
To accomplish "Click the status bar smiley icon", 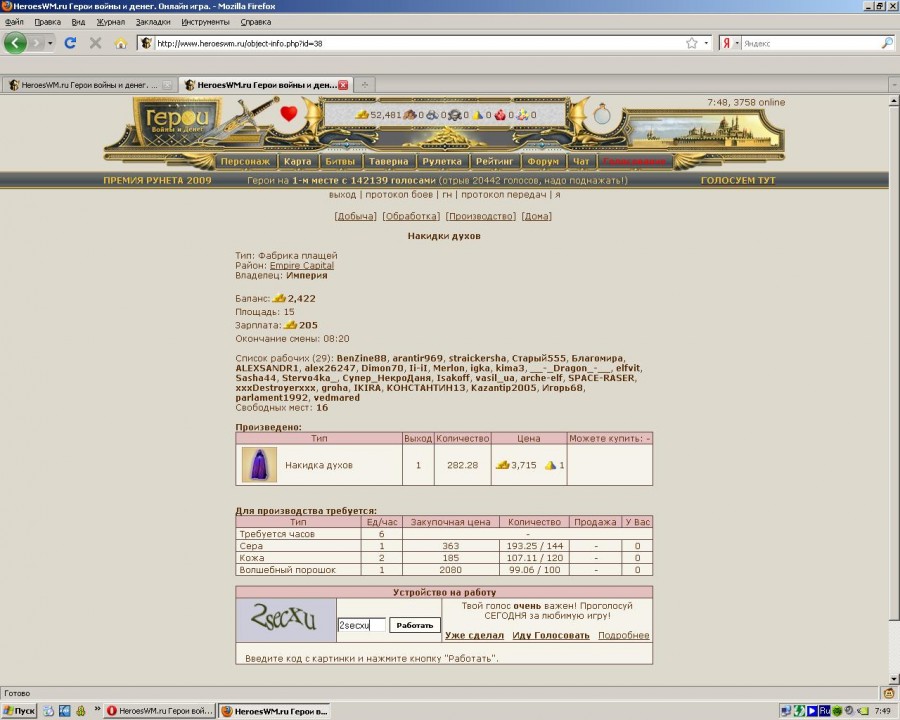I will click(889, 693).
